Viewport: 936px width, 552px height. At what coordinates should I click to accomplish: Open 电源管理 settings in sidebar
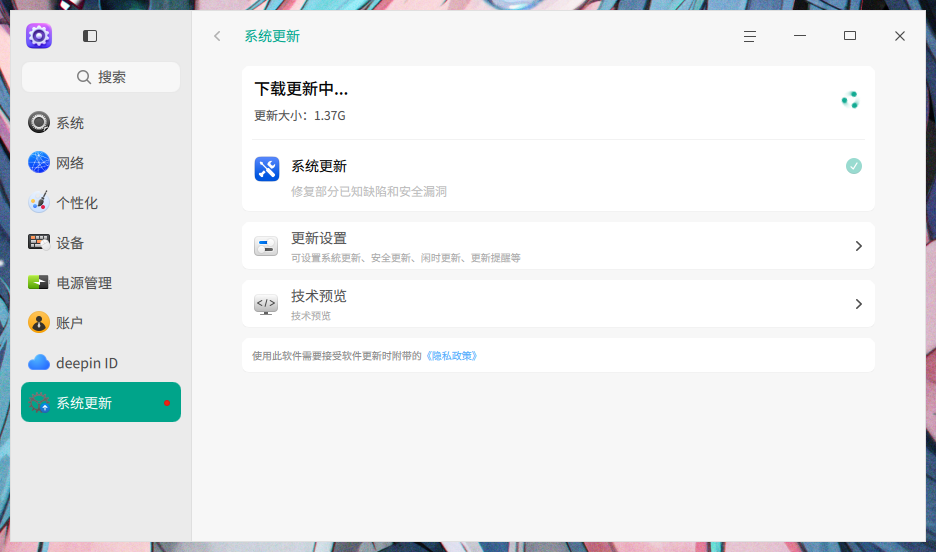[101, 283]
